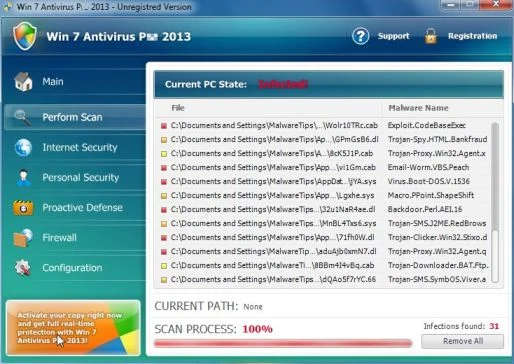Click orange severity icon for Lgxhe.sys
514x364 pixels.
point(164,196)
